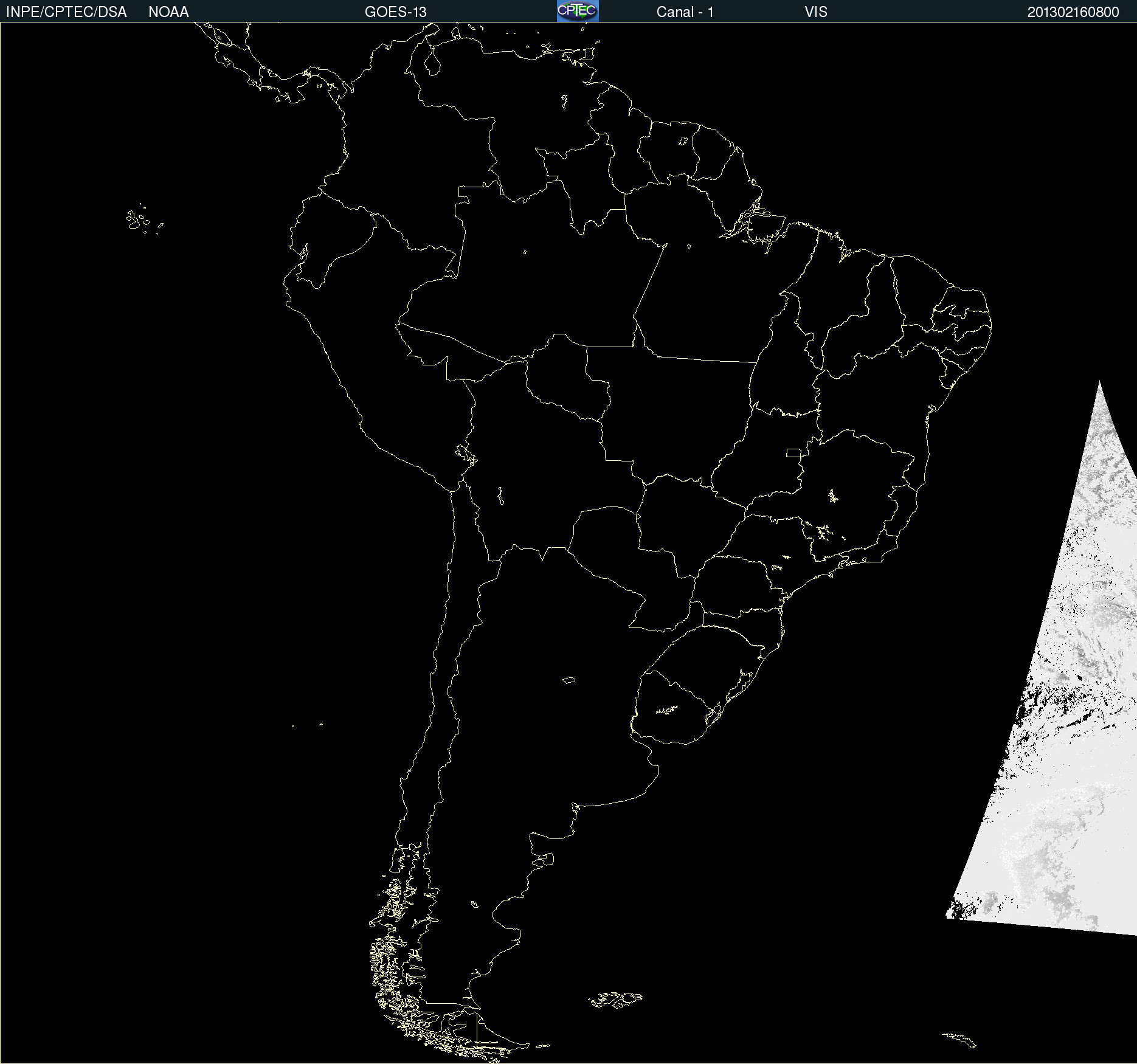This screenshot has height=1064, width=1137.
Task: Click the VIS channel label
Action: point(815,12)
